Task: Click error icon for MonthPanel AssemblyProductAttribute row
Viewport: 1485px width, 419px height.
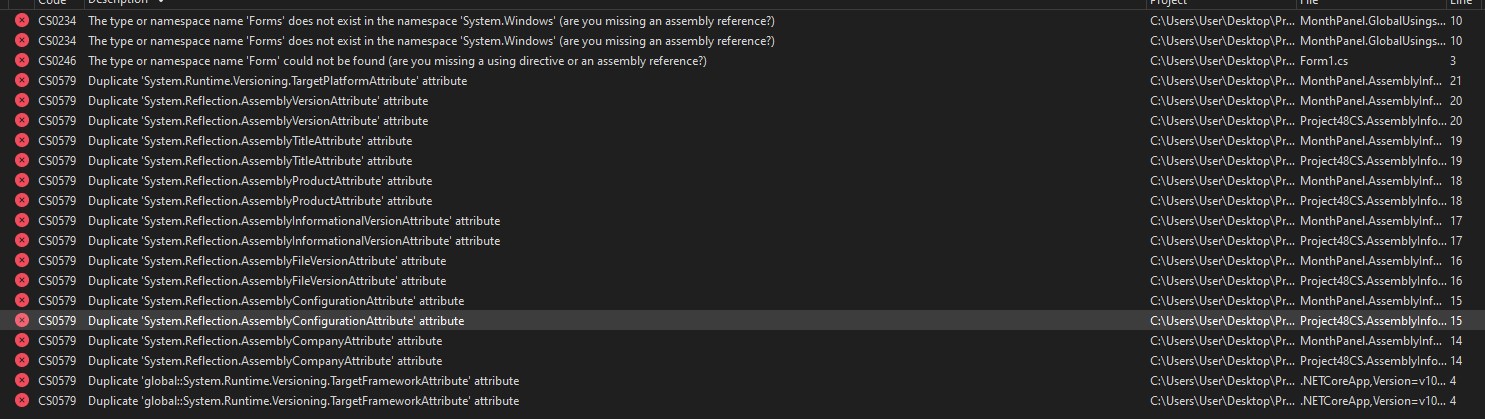Action: pos(22,181)
